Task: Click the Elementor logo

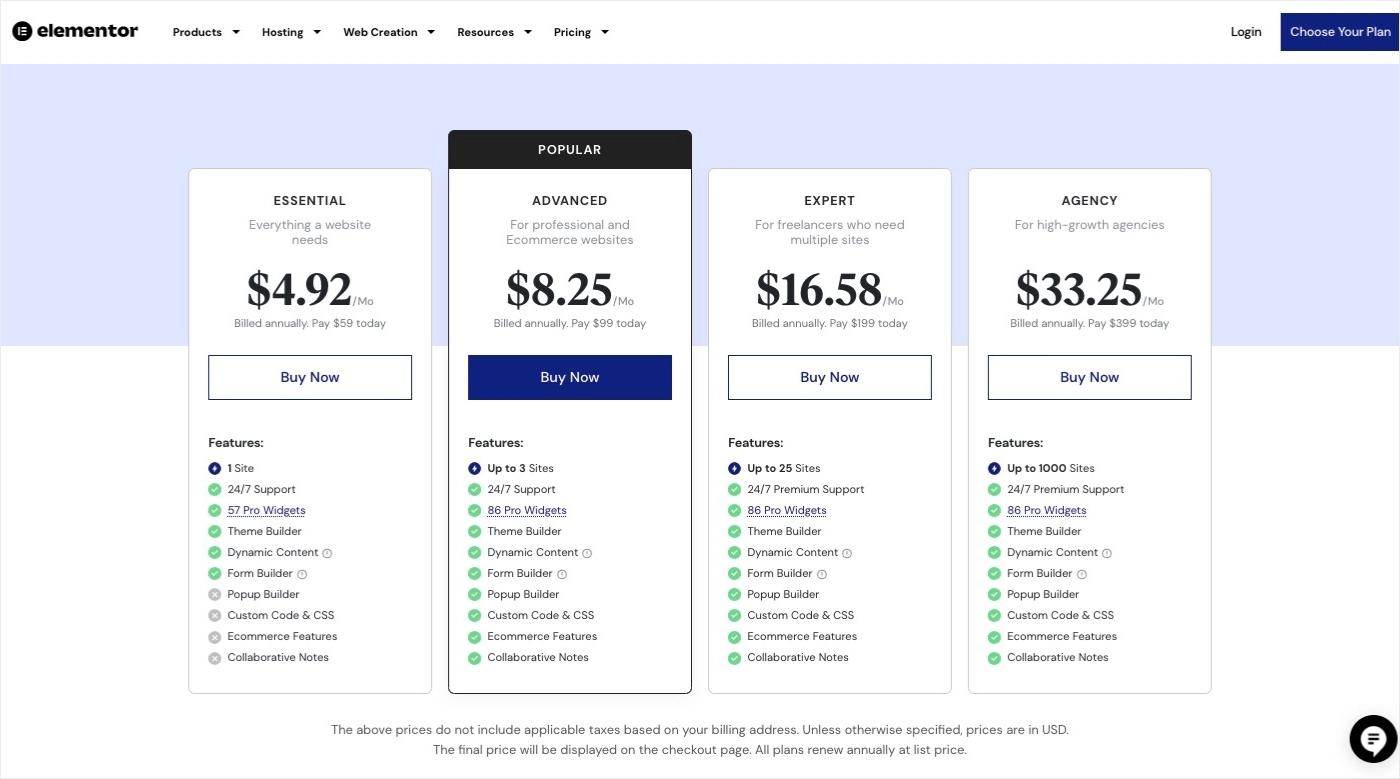Action: (x=75, y=31)
